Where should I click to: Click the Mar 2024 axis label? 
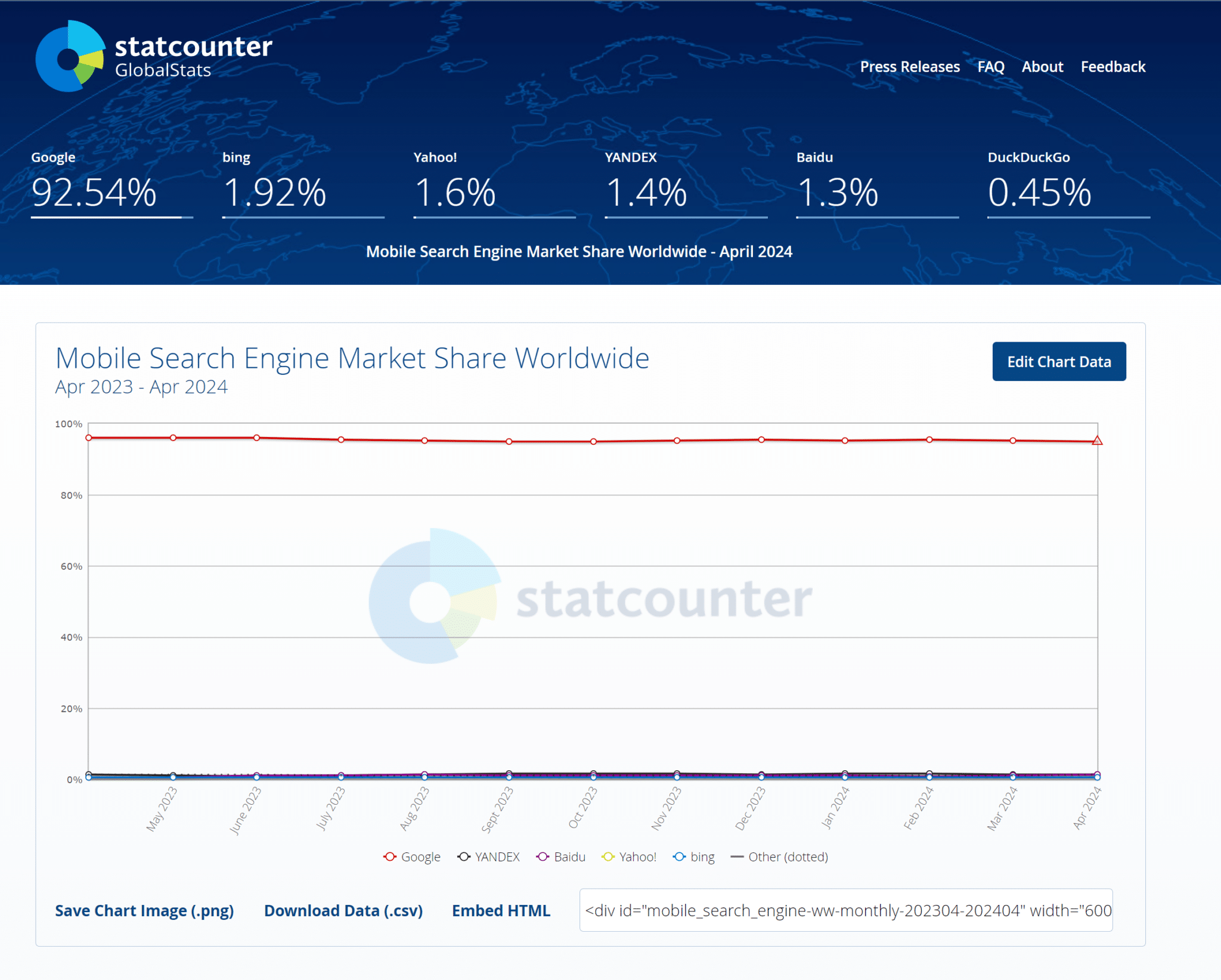click(1002, 808)
